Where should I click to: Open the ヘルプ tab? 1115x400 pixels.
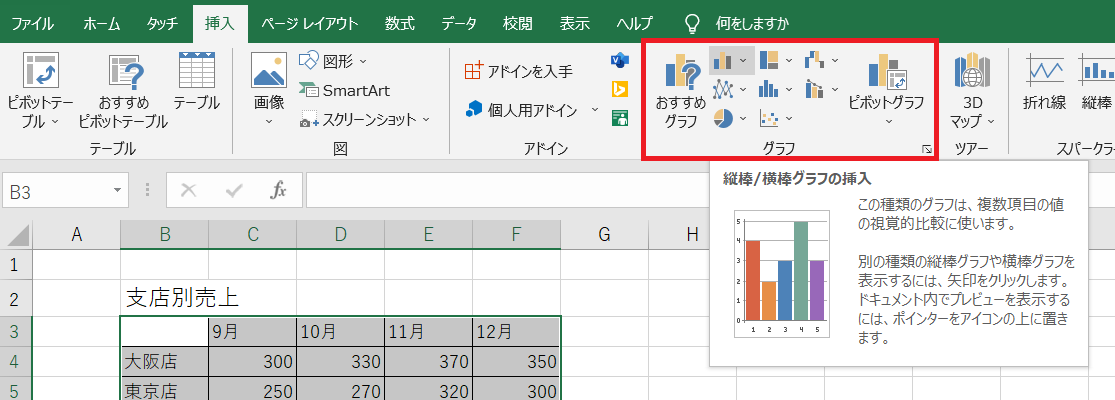634,23
